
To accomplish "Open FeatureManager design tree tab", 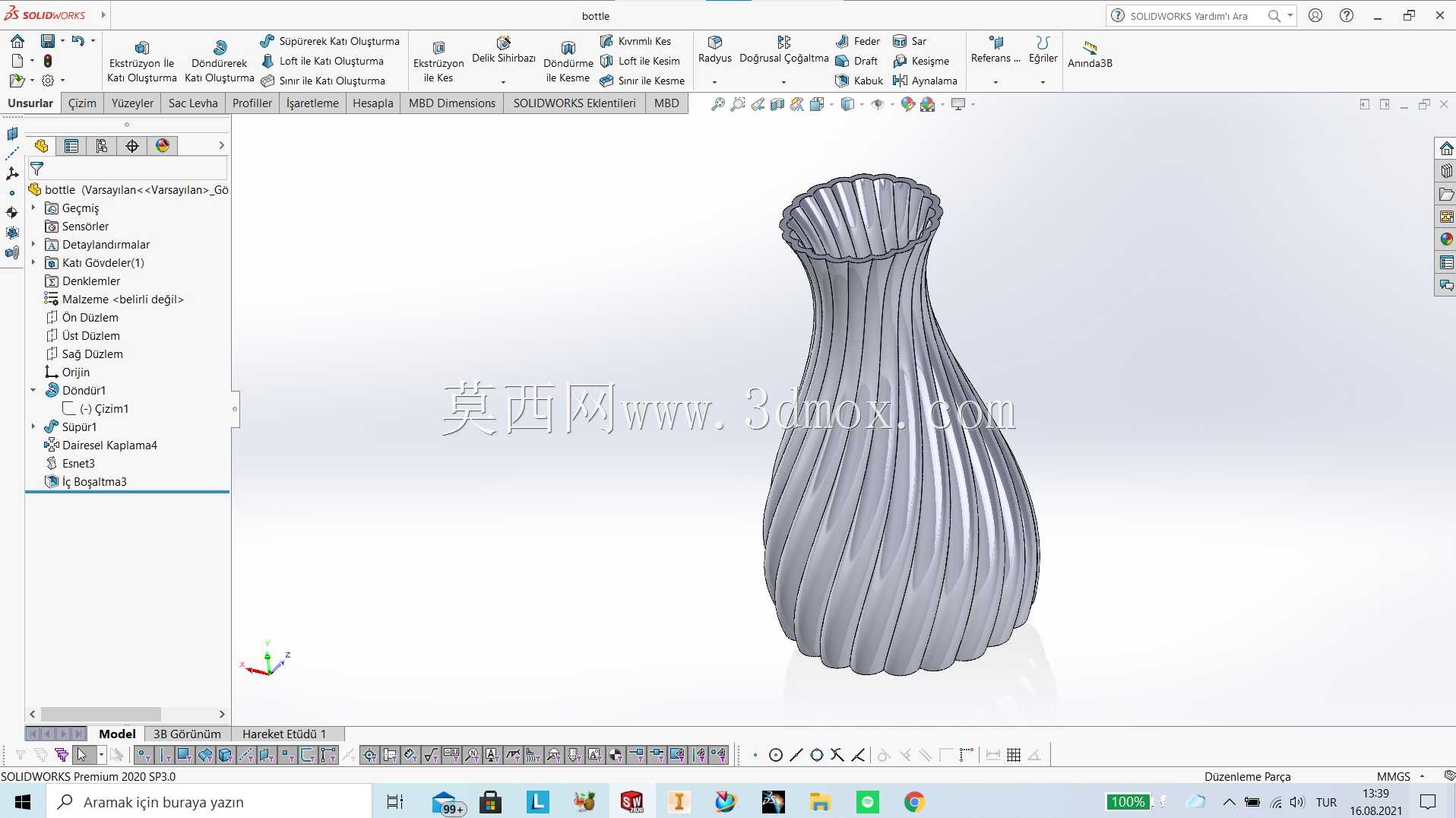I will [41, 146].
